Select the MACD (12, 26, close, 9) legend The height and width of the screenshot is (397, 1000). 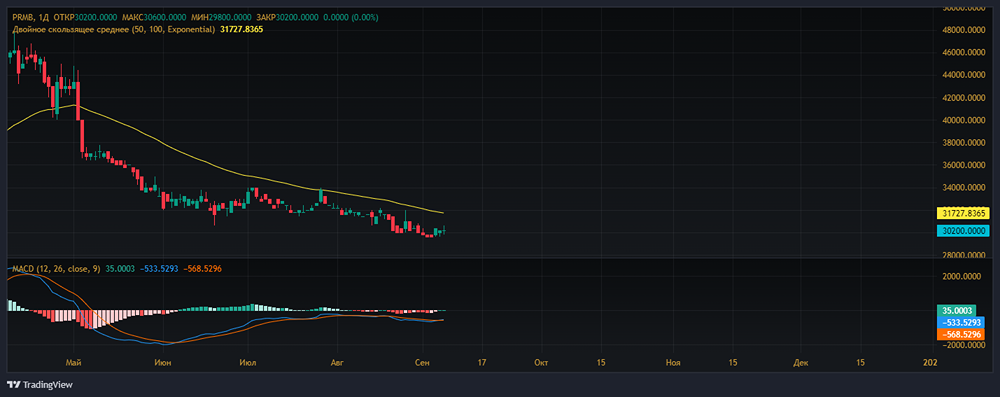57,269
